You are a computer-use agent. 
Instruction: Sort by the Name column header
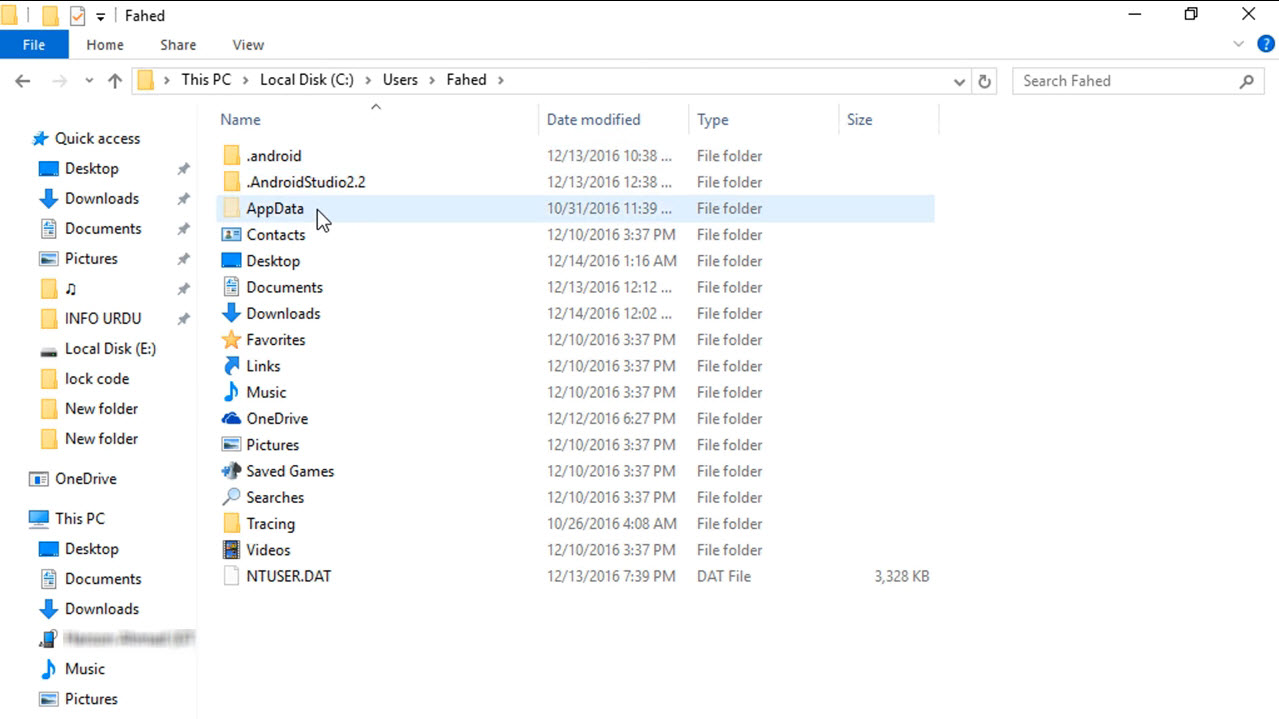(x=240, y=119)
